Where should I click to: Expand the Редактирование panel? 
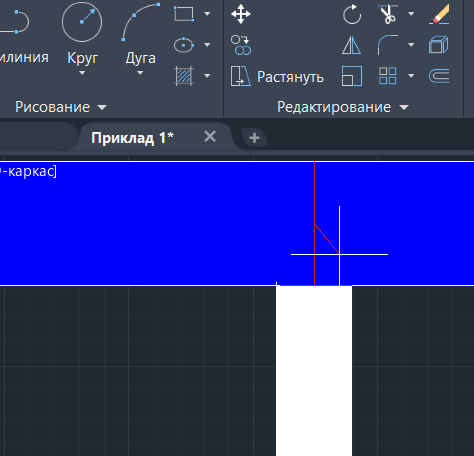coord(343,107)
